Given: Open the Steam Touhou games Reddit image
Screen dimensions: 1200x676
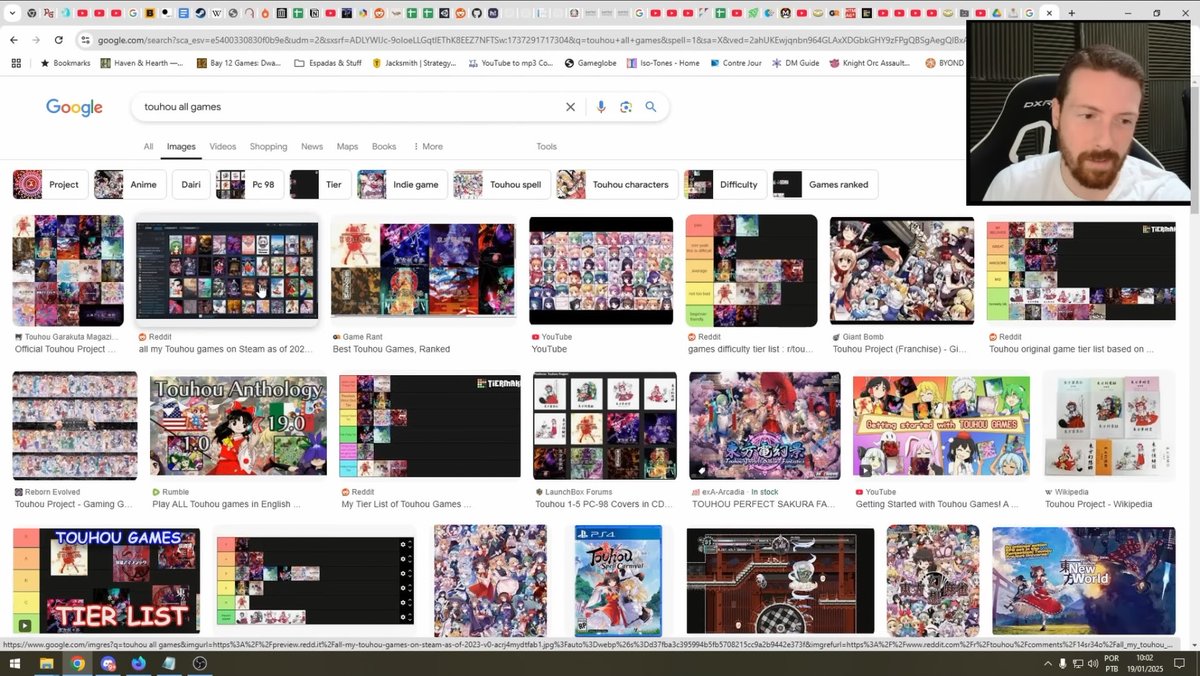Looking at the screenshot, I should point(227,271).
